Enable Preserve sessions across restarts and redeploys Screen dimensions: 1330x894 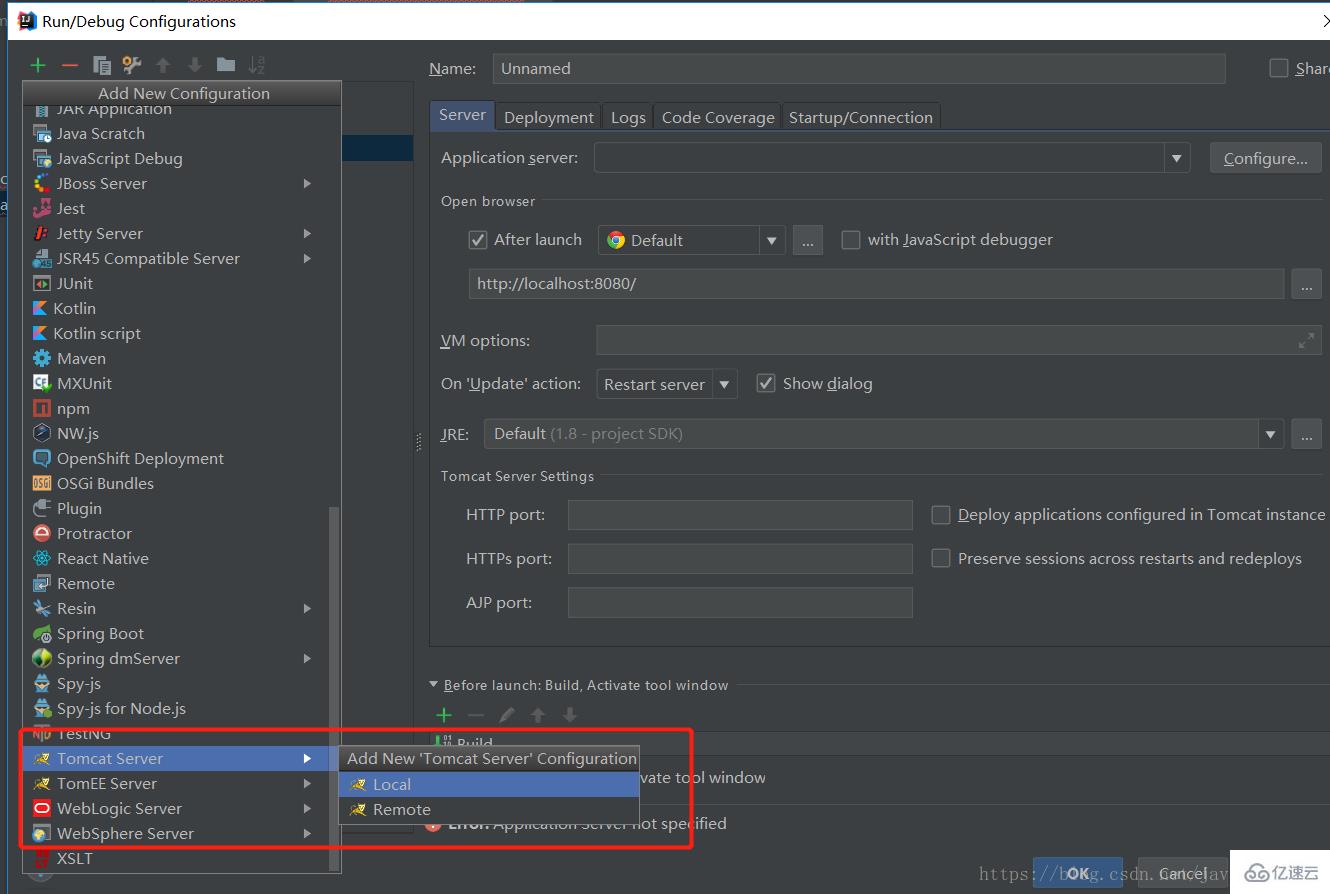[x=941, y=558]
